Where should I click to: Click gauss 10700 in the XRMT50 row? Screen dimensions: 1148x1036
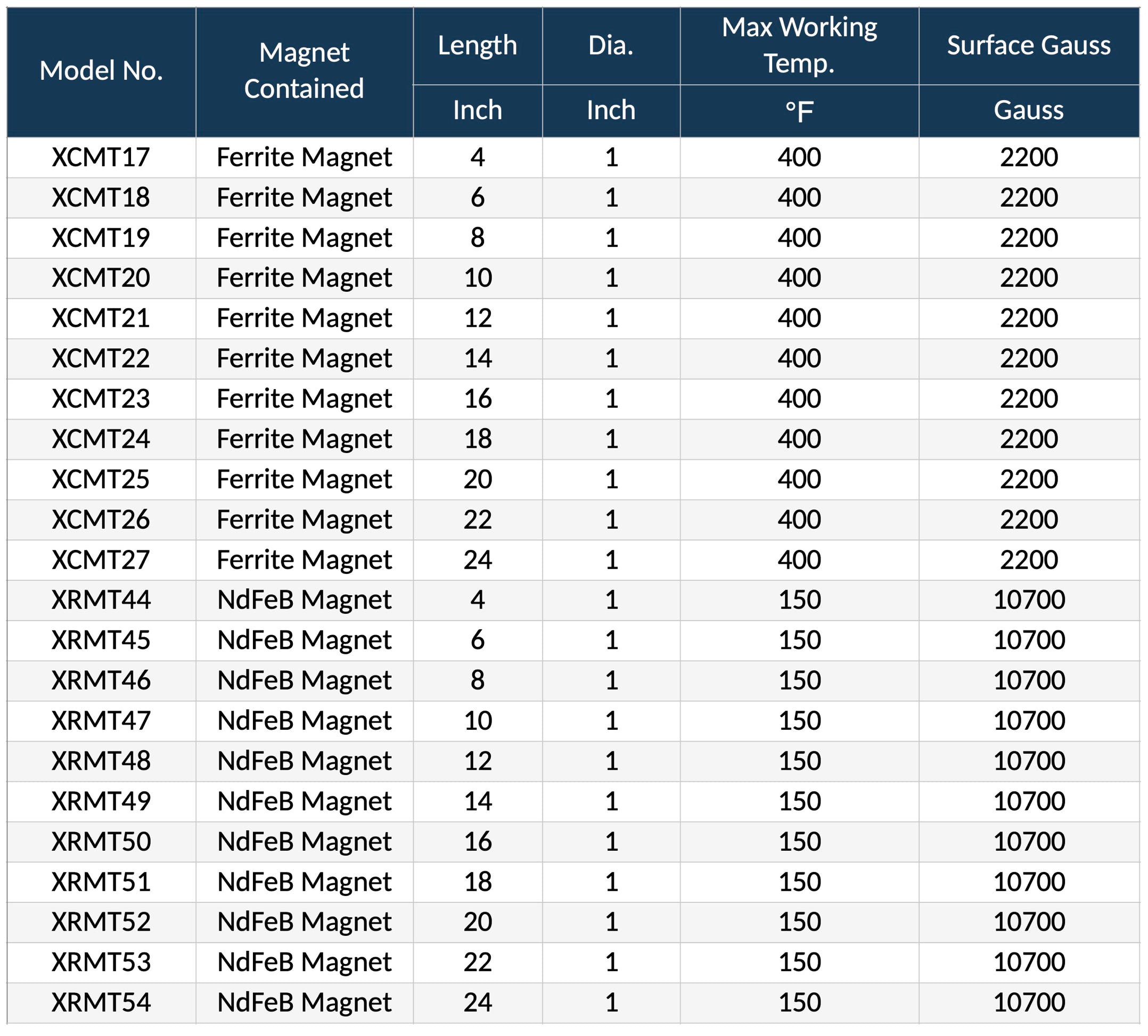1029,842
